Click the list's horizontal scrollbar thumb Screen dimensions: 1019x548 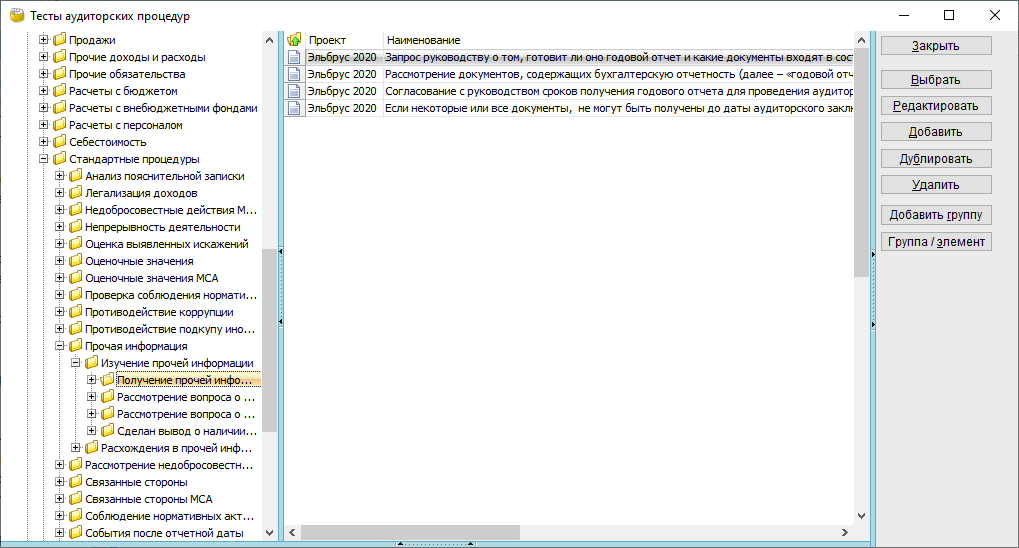coord(410,532)
